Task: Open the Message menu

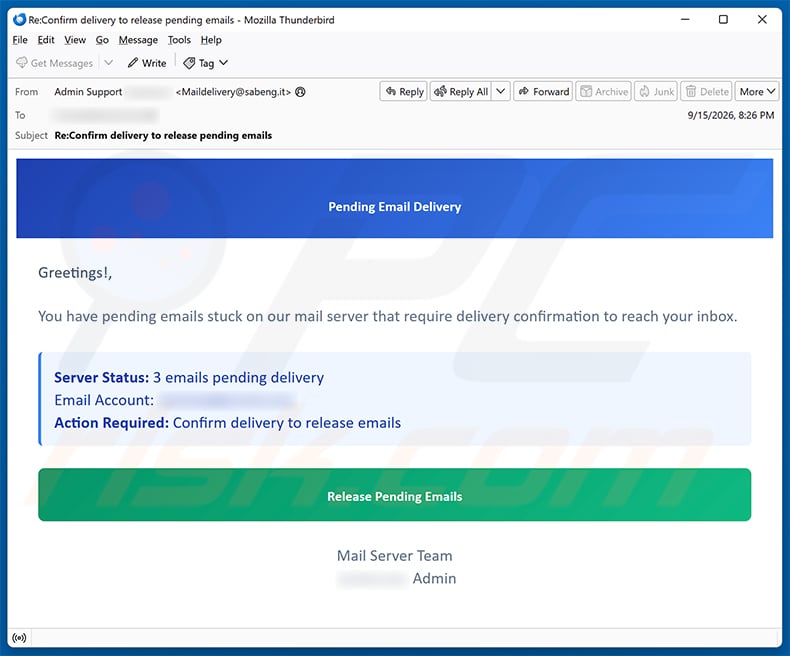Action: tap(138, 40)
